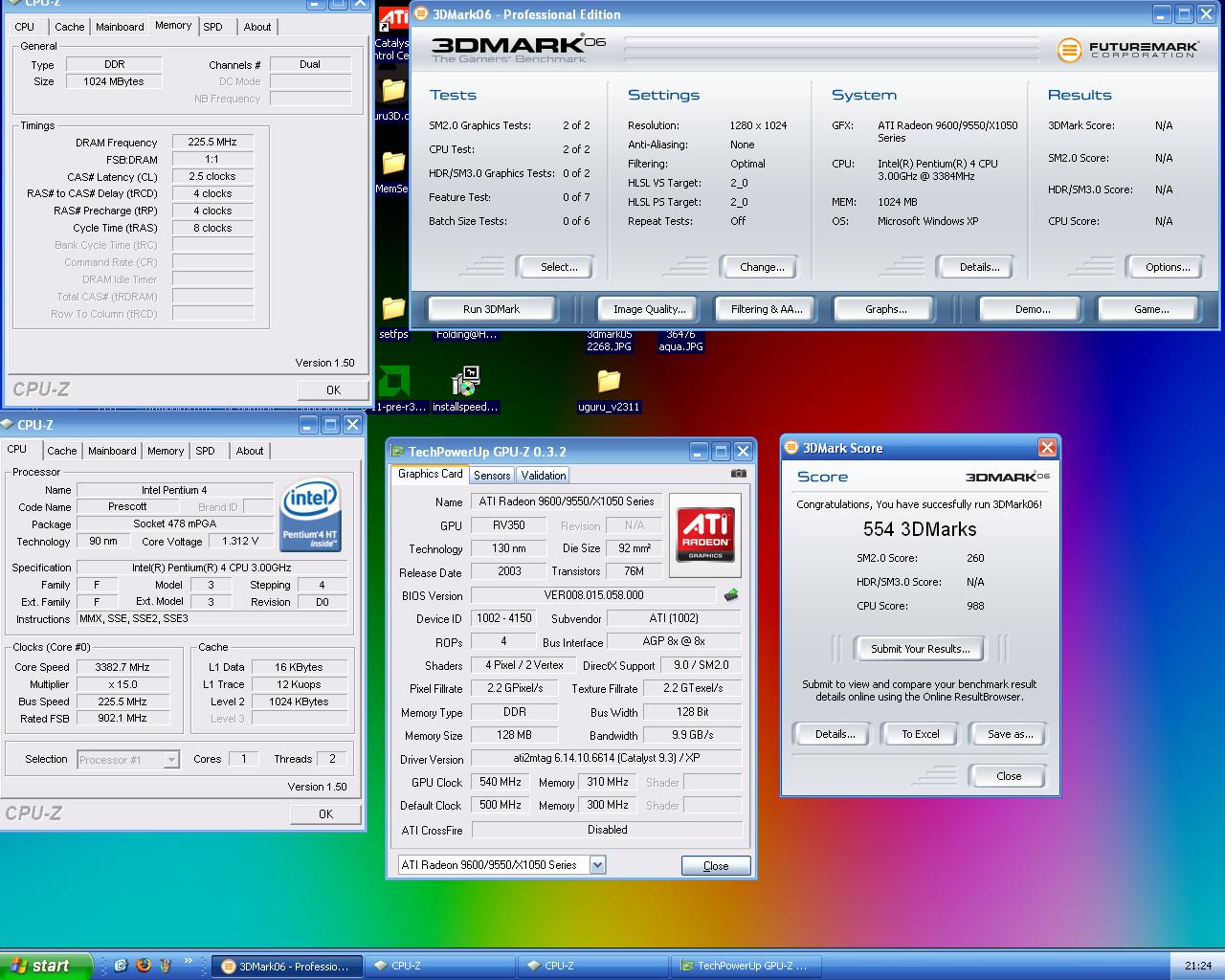
Task: Open the uguru_v2311 folder on desktop
Action: 609,390
